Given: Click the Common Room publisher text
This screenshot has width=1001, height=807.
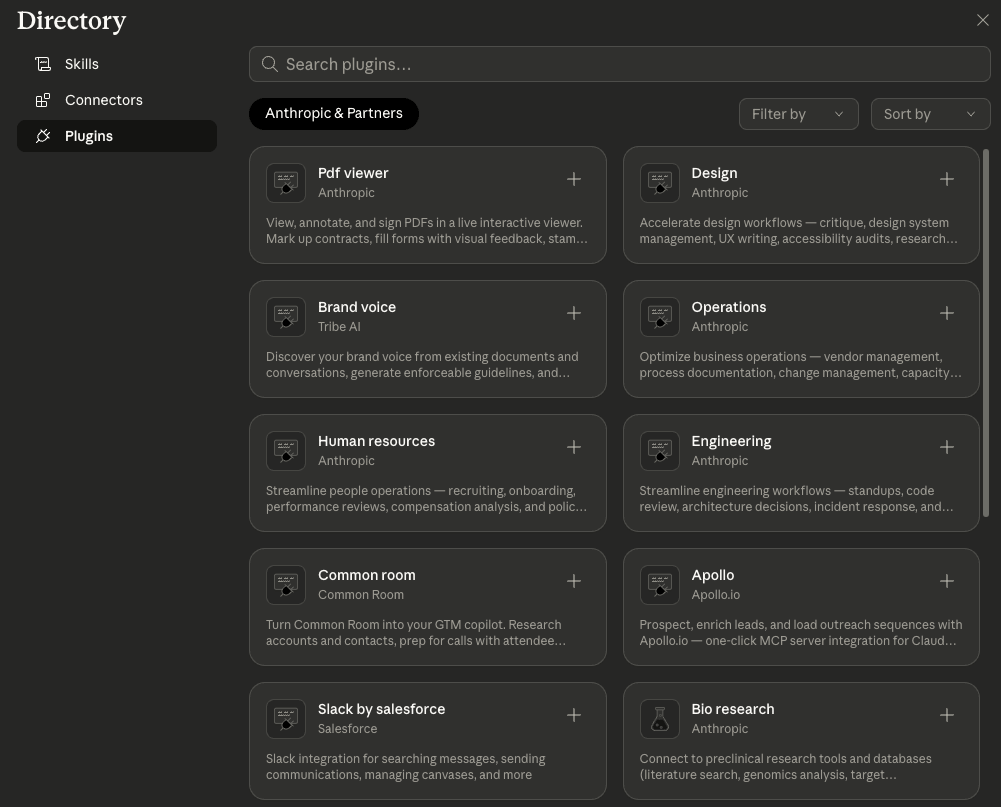Looking at the screenshot, I should tap(361, 595).
